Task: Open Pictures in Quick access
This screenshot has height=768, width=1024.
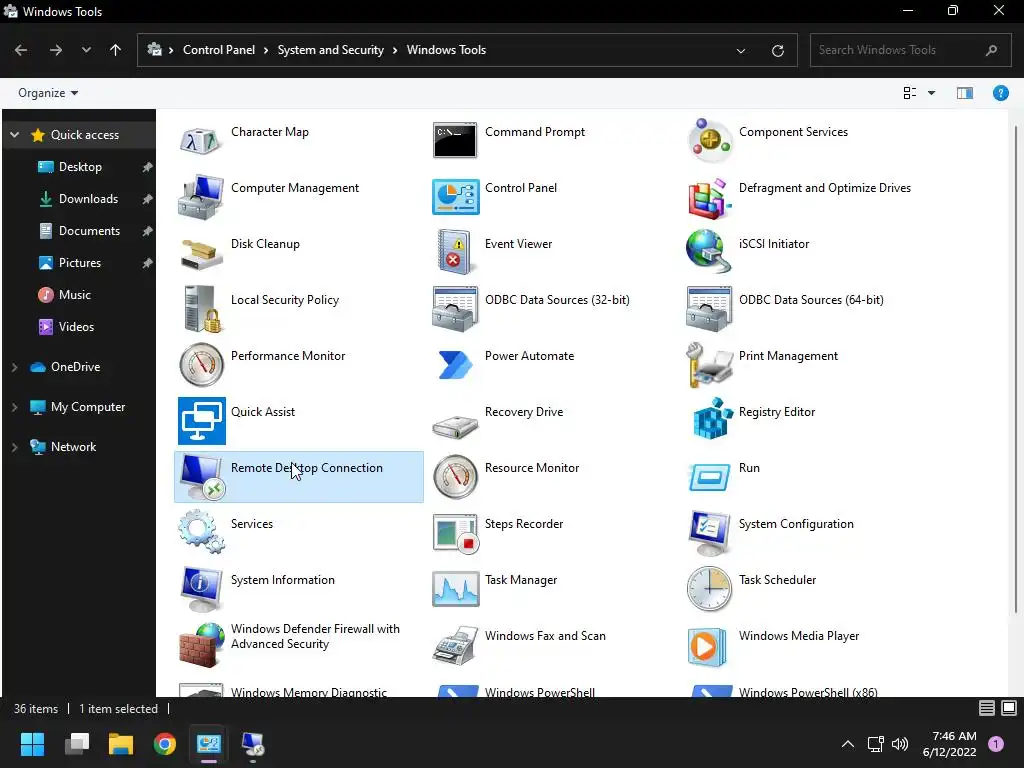Action: [x=80, y=263]
